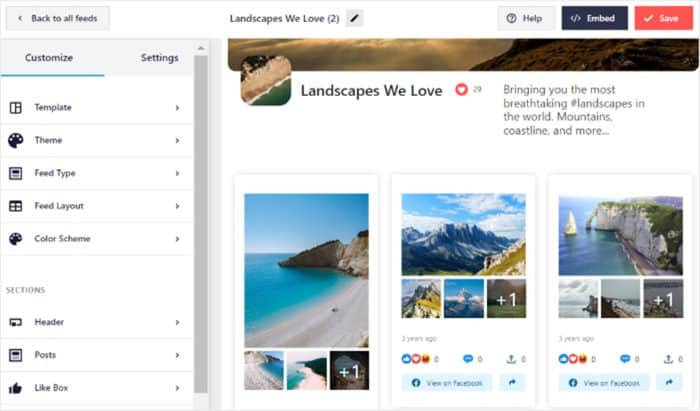Screen dimensions: 700x411
Task: Click the comment bubble icon on middle post
Action: [468, 359]
